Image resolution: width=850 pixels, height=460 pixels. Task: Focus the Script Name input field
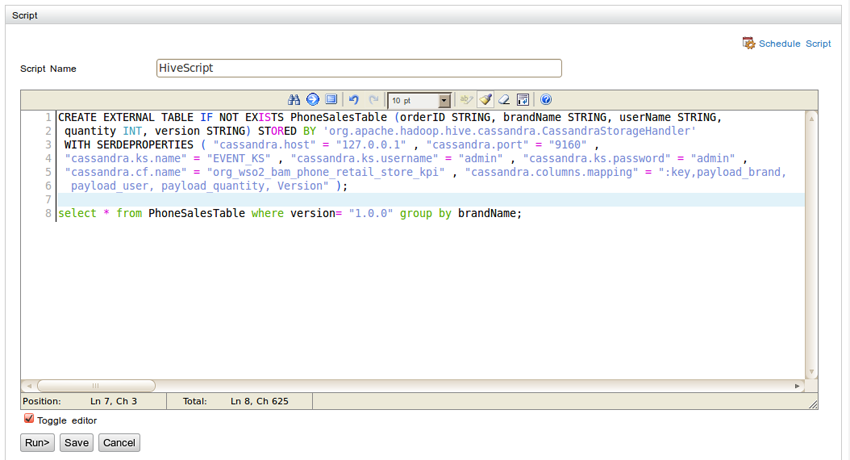pos(359,68)
